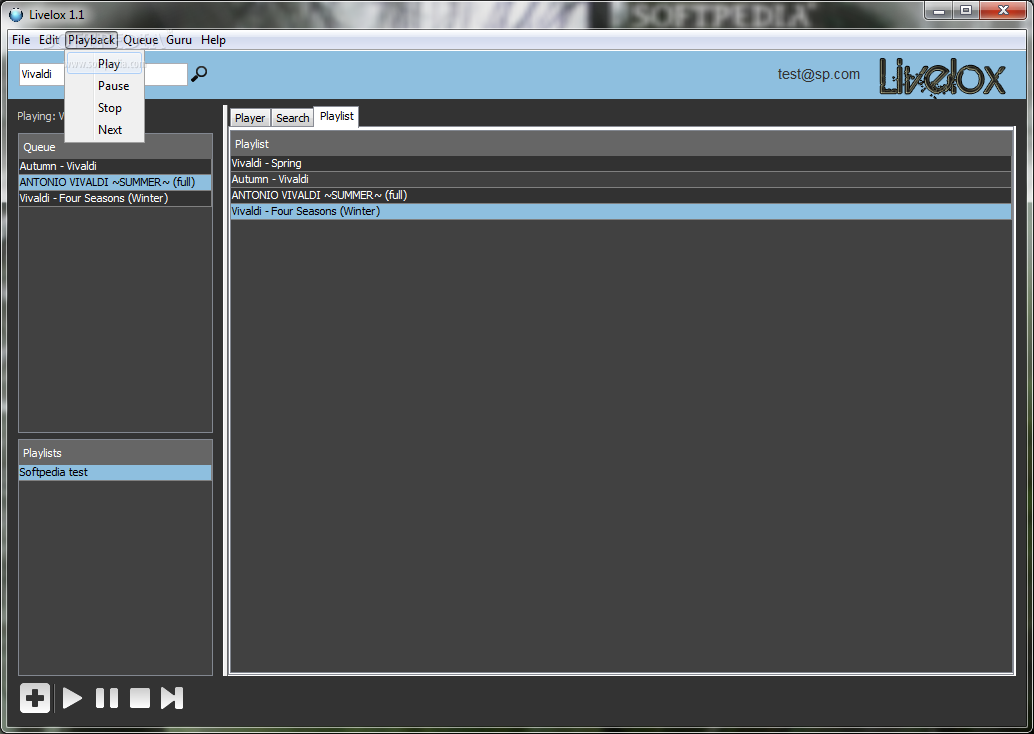Choose Pause from Playback menu
The height and width of the screenshot is (734, 1034).
pos(105,86)
